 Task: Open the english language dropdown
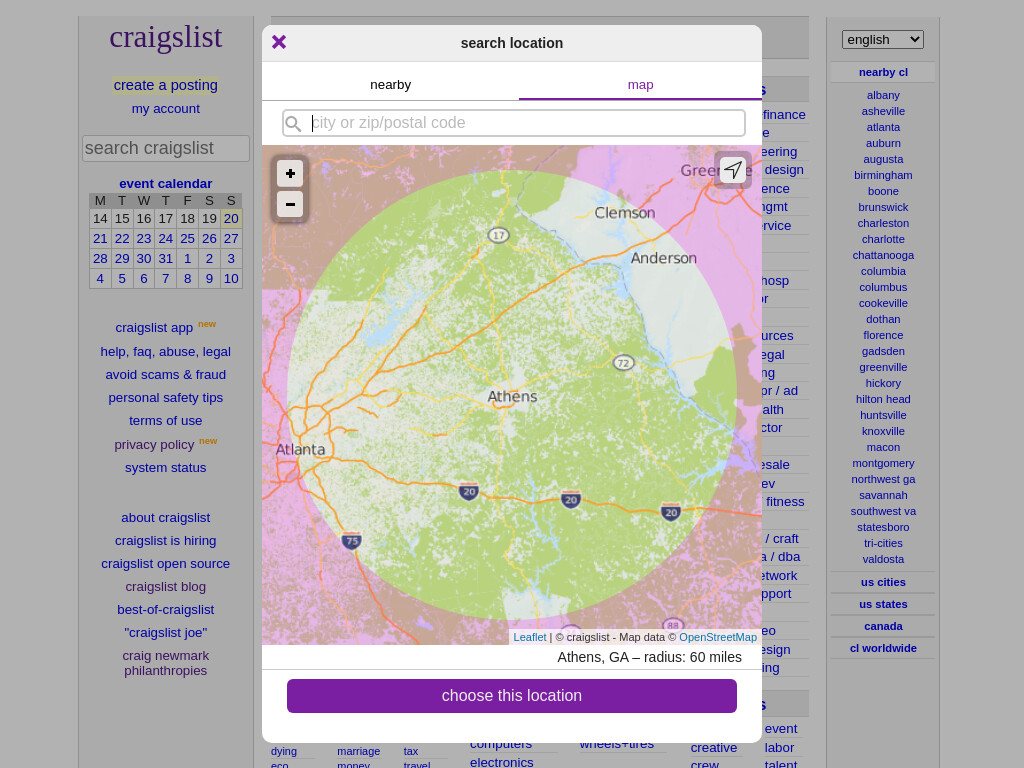882,40
